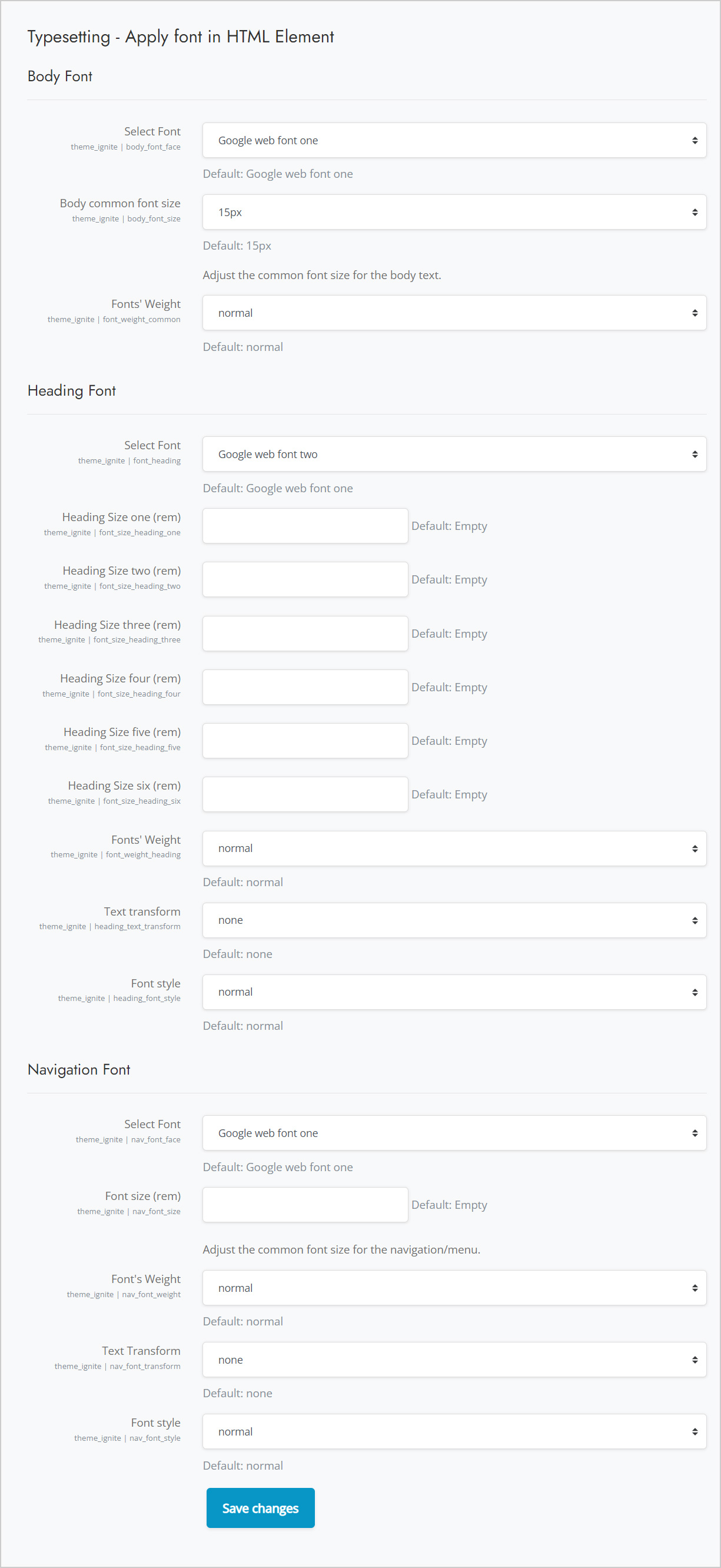
Task: Open Heading Font Select Font dropdown
Action: pos(454,454)
